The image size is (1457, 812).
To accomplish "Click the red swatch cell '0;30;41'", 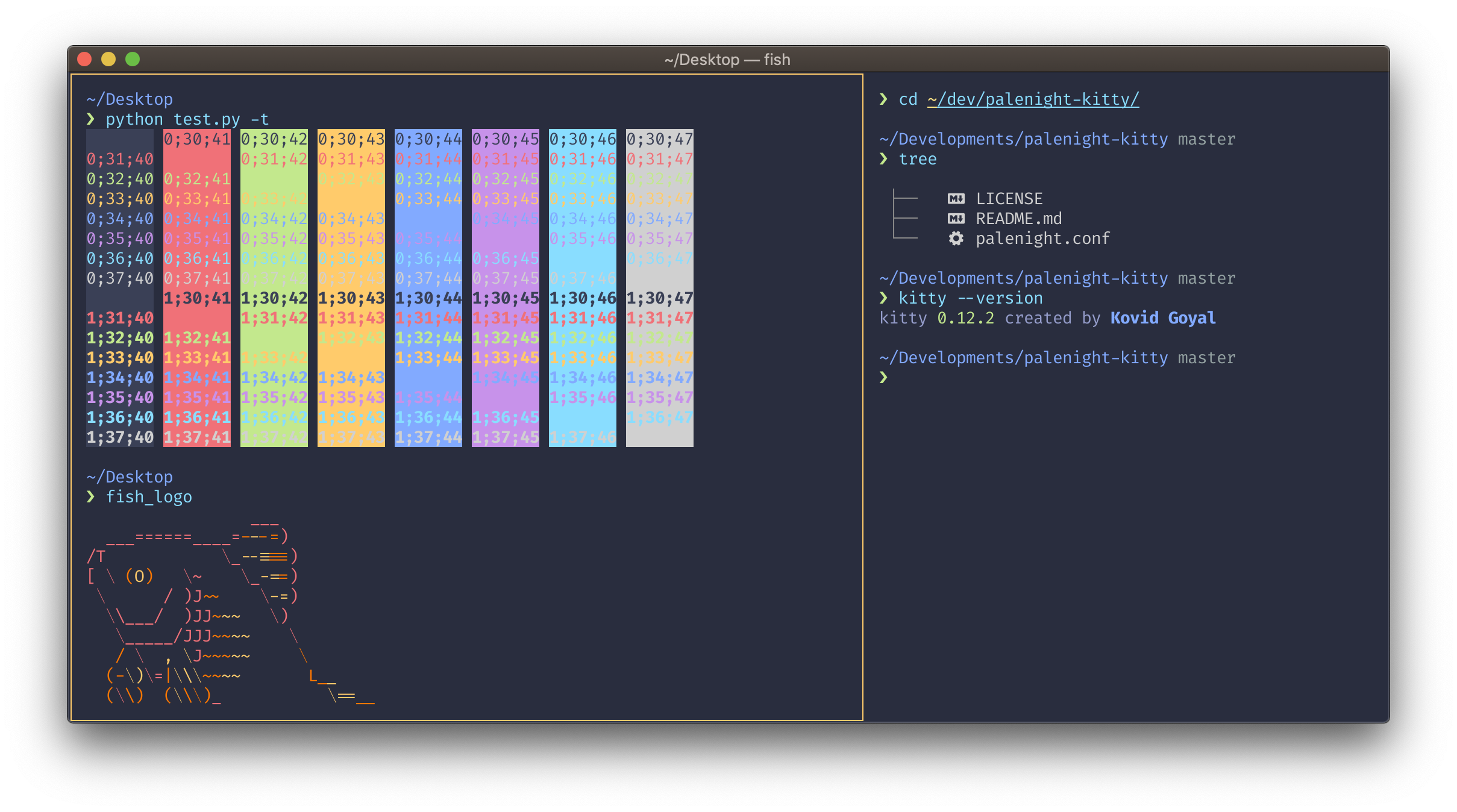I will pyautogui.click(x=197, y=139).
